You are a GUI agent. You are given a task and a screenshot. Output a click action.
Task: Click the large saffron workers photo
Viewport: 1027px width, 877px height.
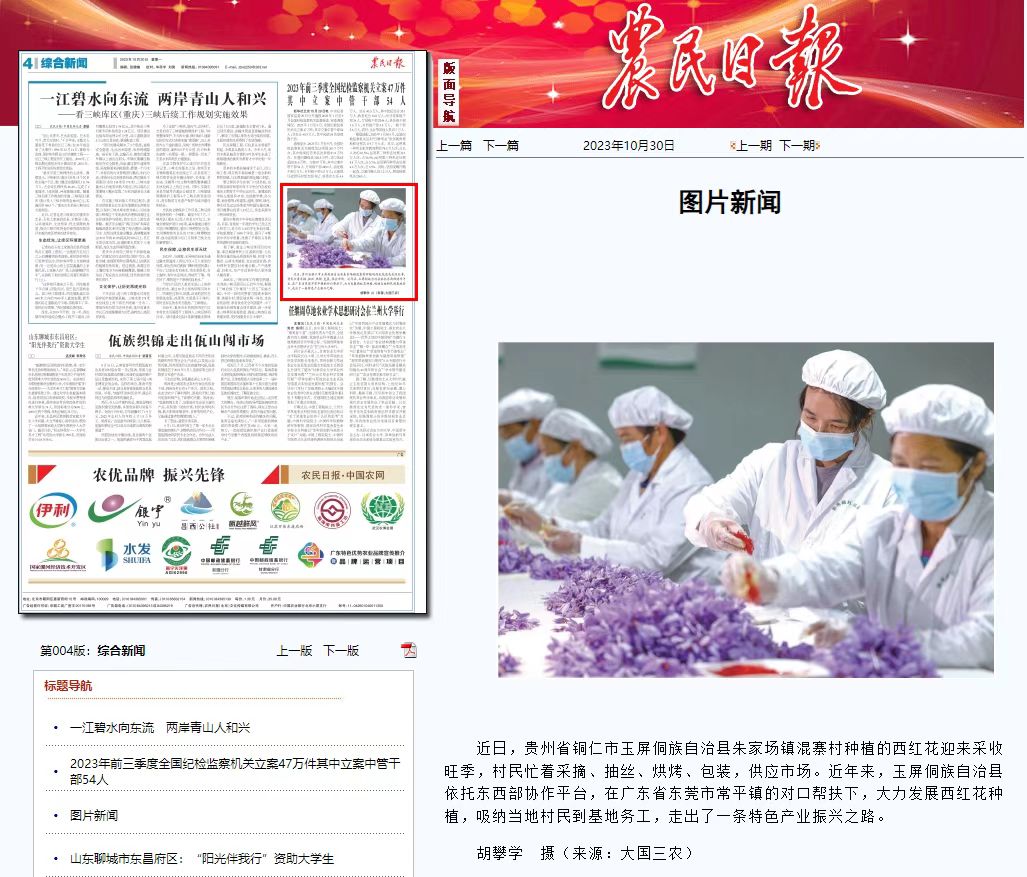tap(745, 509)
